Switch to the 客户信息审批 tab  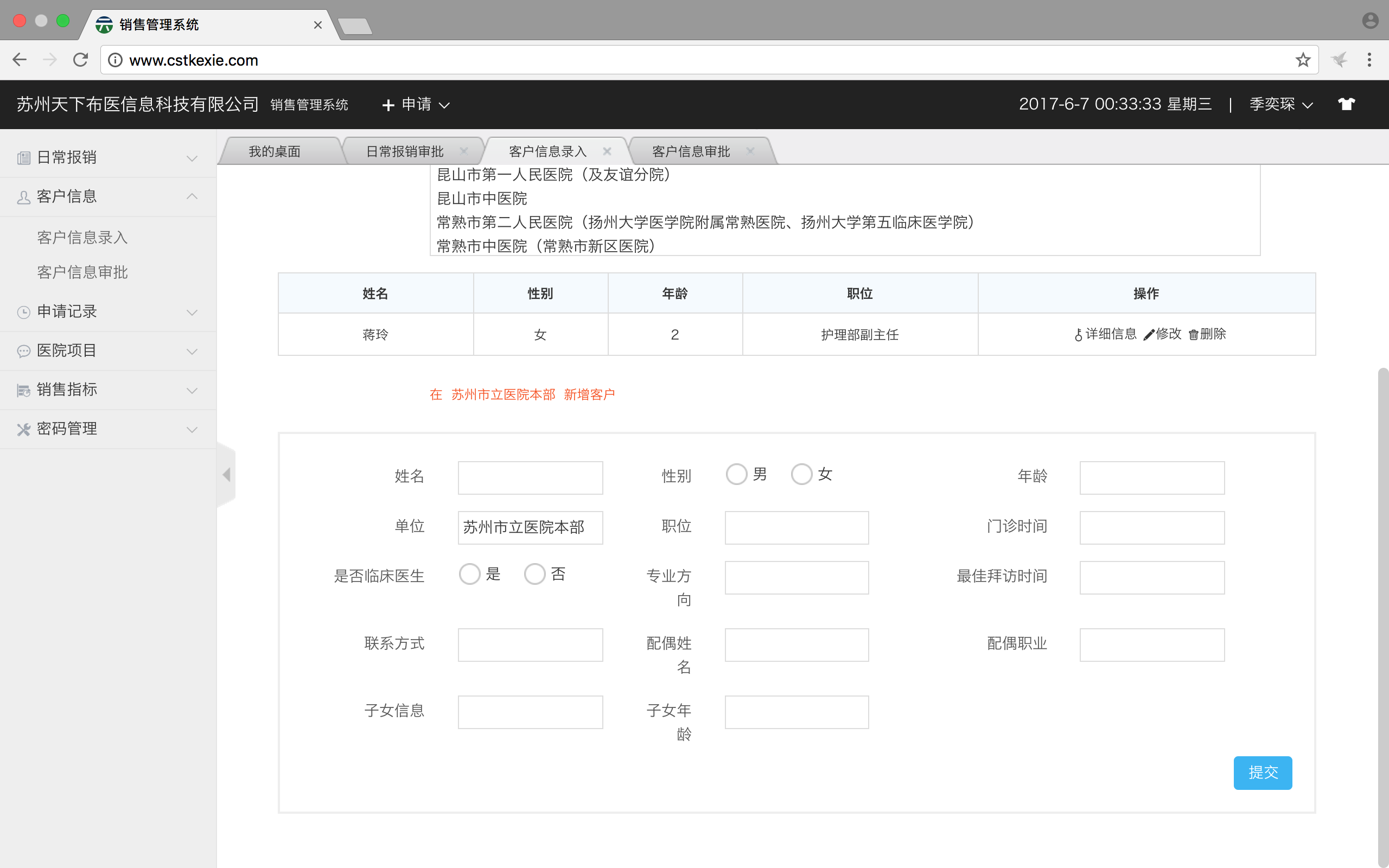(x=691, y=151)
